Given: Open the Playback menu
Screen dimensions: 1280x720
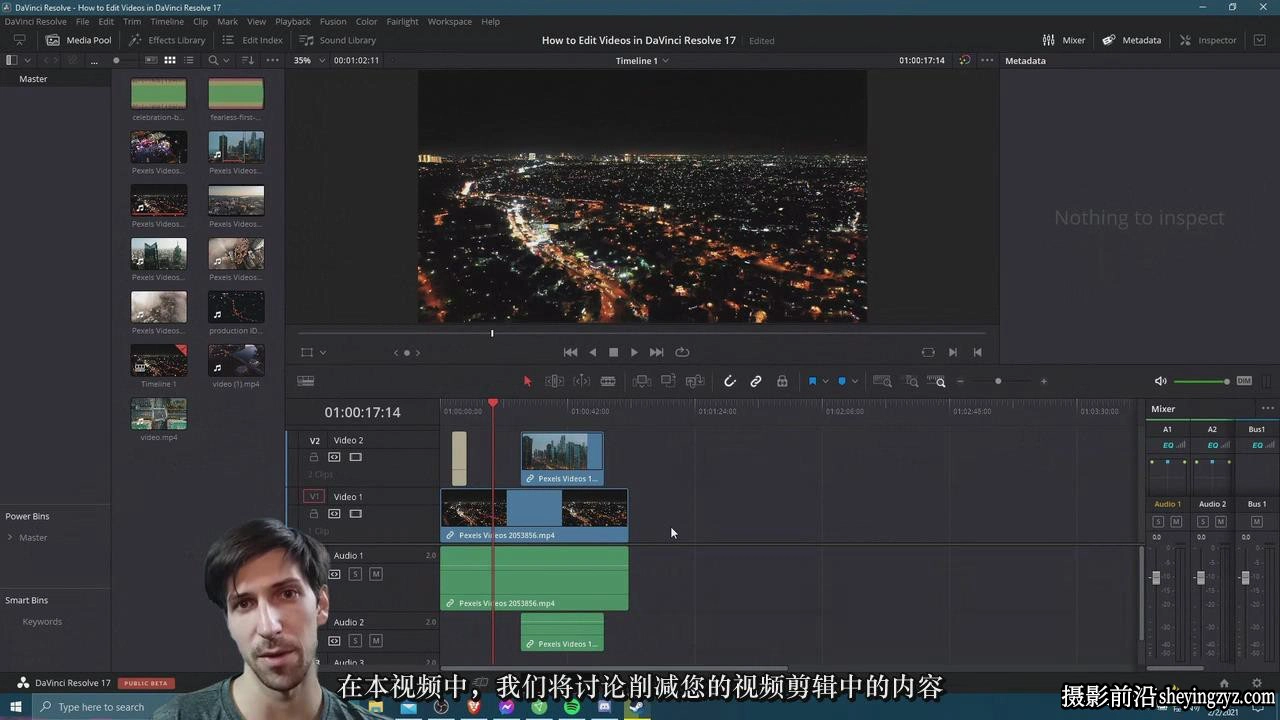Looking at the screenshot, I should click(x=293, y=21).
